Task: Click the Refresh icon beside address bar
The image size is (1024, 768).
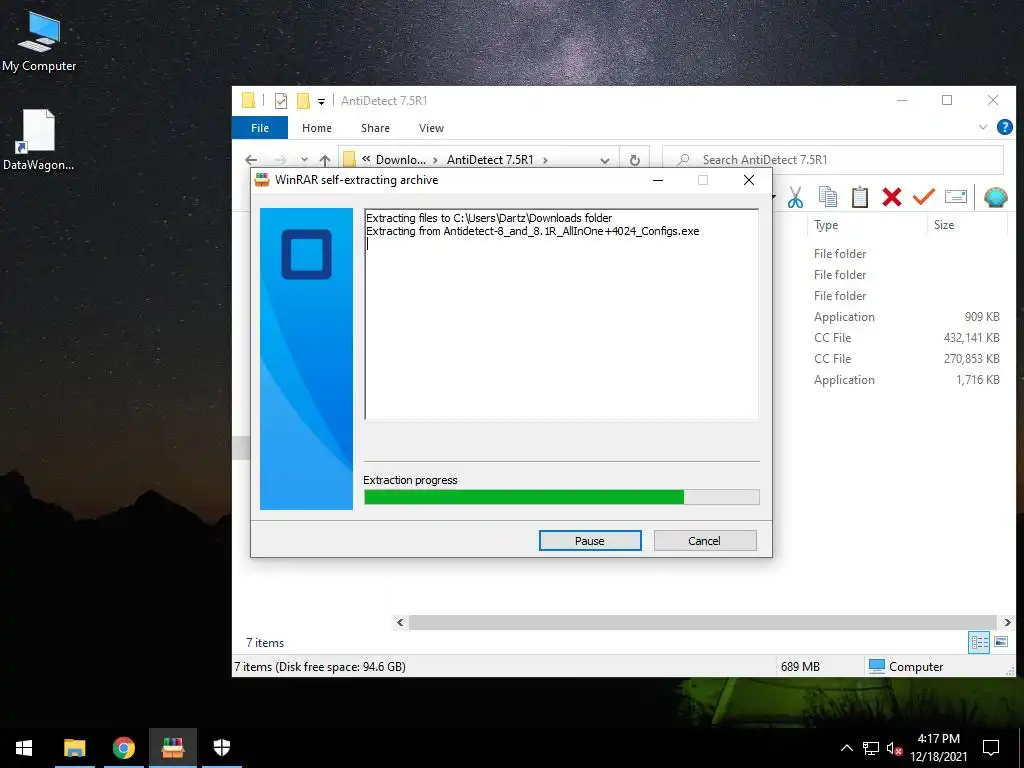Action: click(634, 160)
